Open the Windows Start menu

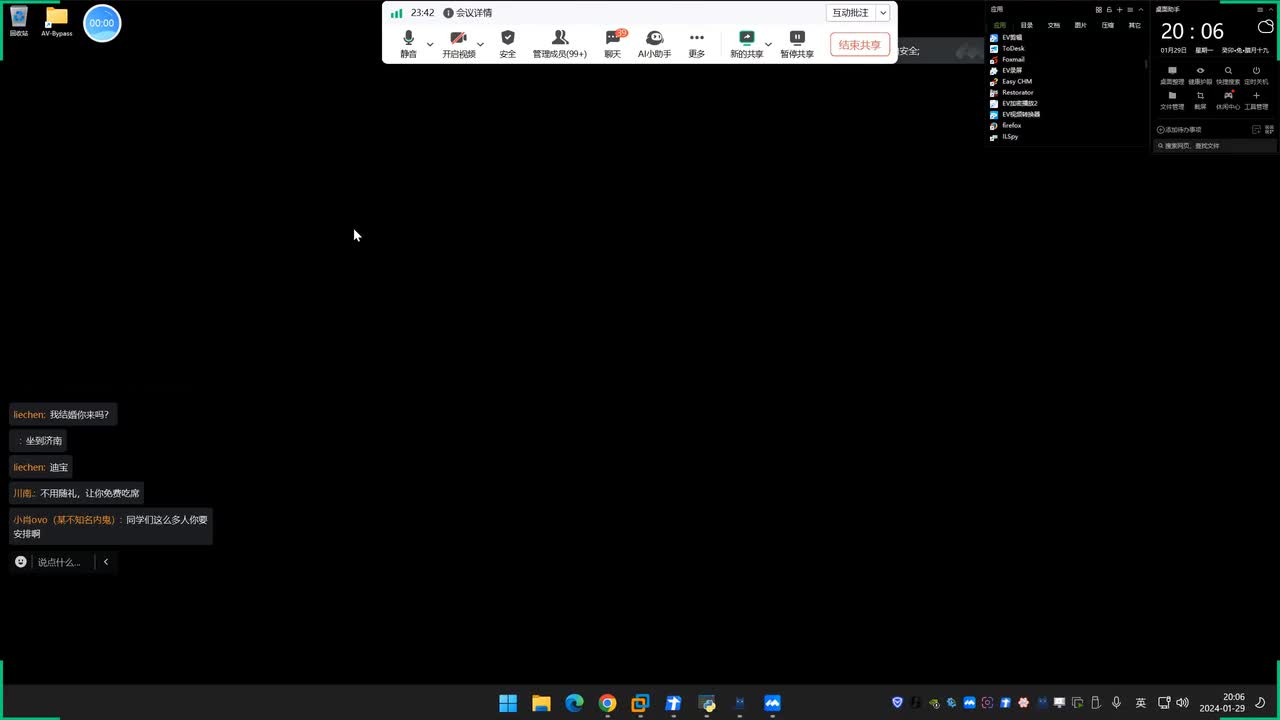pyautogui.click(x=508, y=703)
